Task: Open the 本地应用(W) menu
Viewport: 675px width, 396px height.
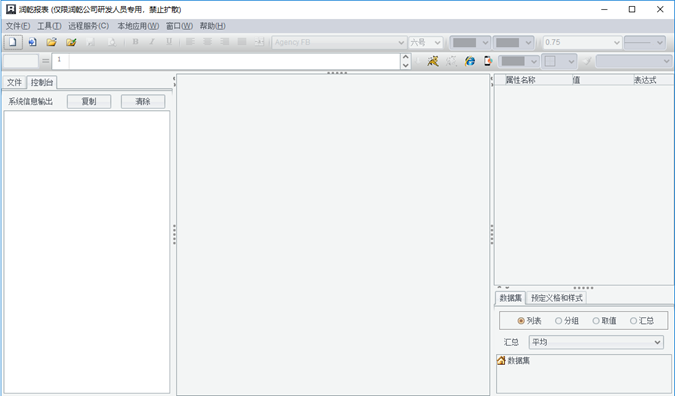Action: [x=138, y=26]
